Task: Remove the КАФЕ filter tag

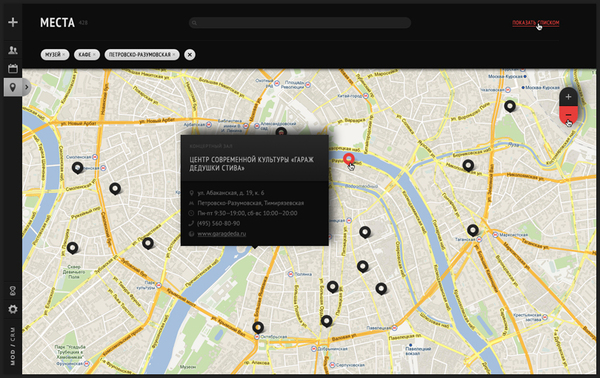Action: pyautogui.click(x=94, y=55)
